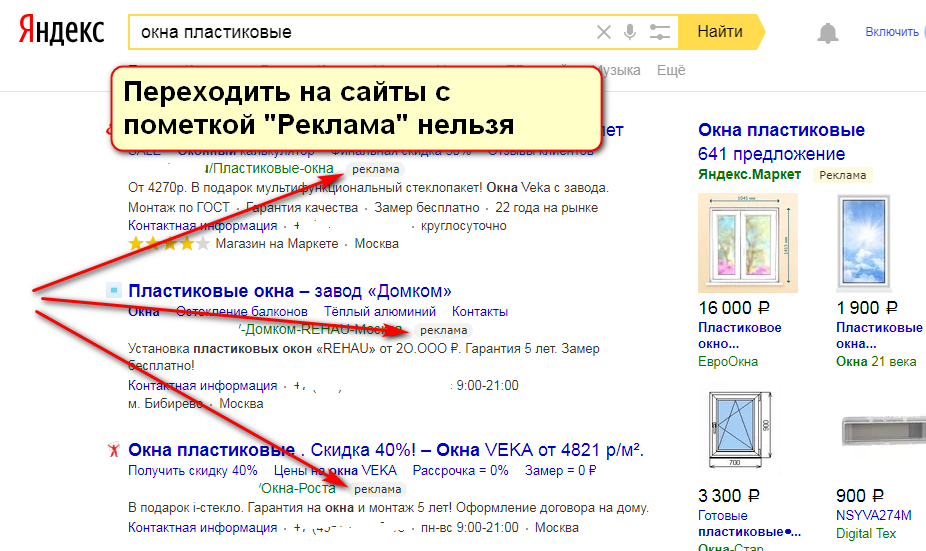Image resolution: width=926 pixels, height=551 pixels.
Task: Open 'Окна пластиковые. Скидка 40%' result title
Action: (x=386, y=450)
